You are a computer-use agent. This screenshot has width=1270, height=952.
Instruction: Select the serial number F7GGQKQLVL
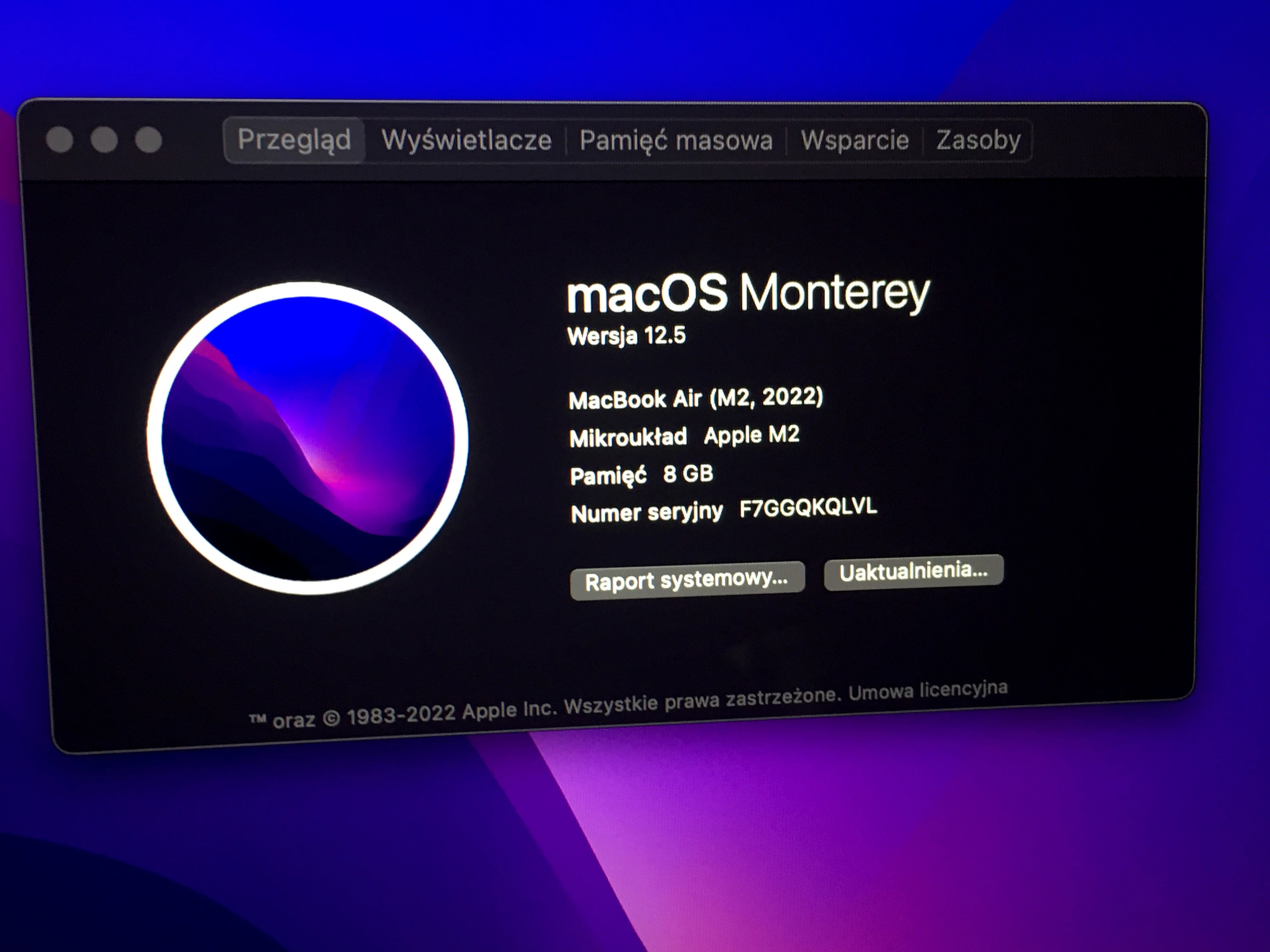pos(808,508)
